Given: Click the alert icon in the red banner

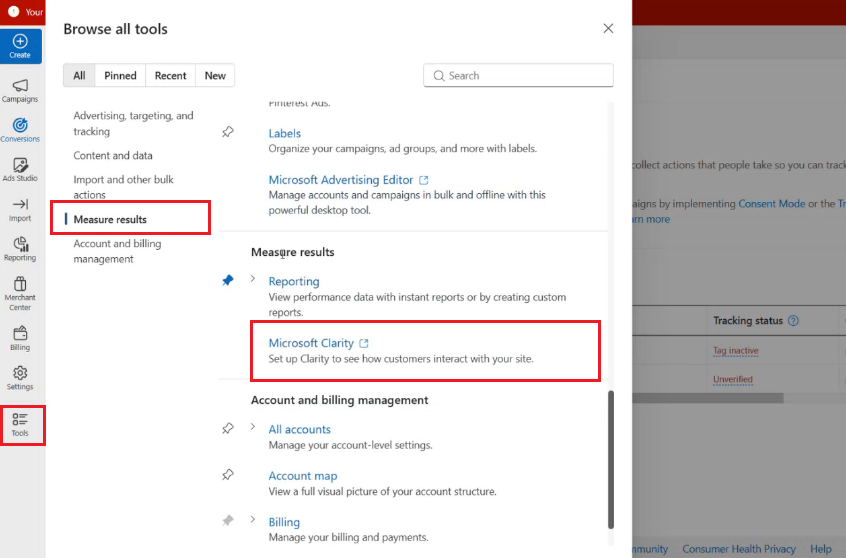Looking at the screenshot, I should (13, 11).
